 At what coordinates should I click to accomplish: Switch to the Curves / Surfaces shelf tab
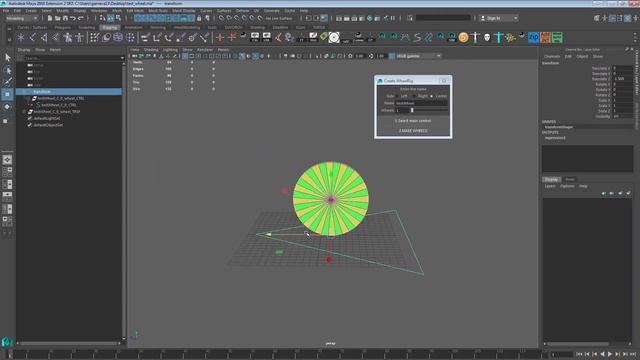[x=32, y=27]
